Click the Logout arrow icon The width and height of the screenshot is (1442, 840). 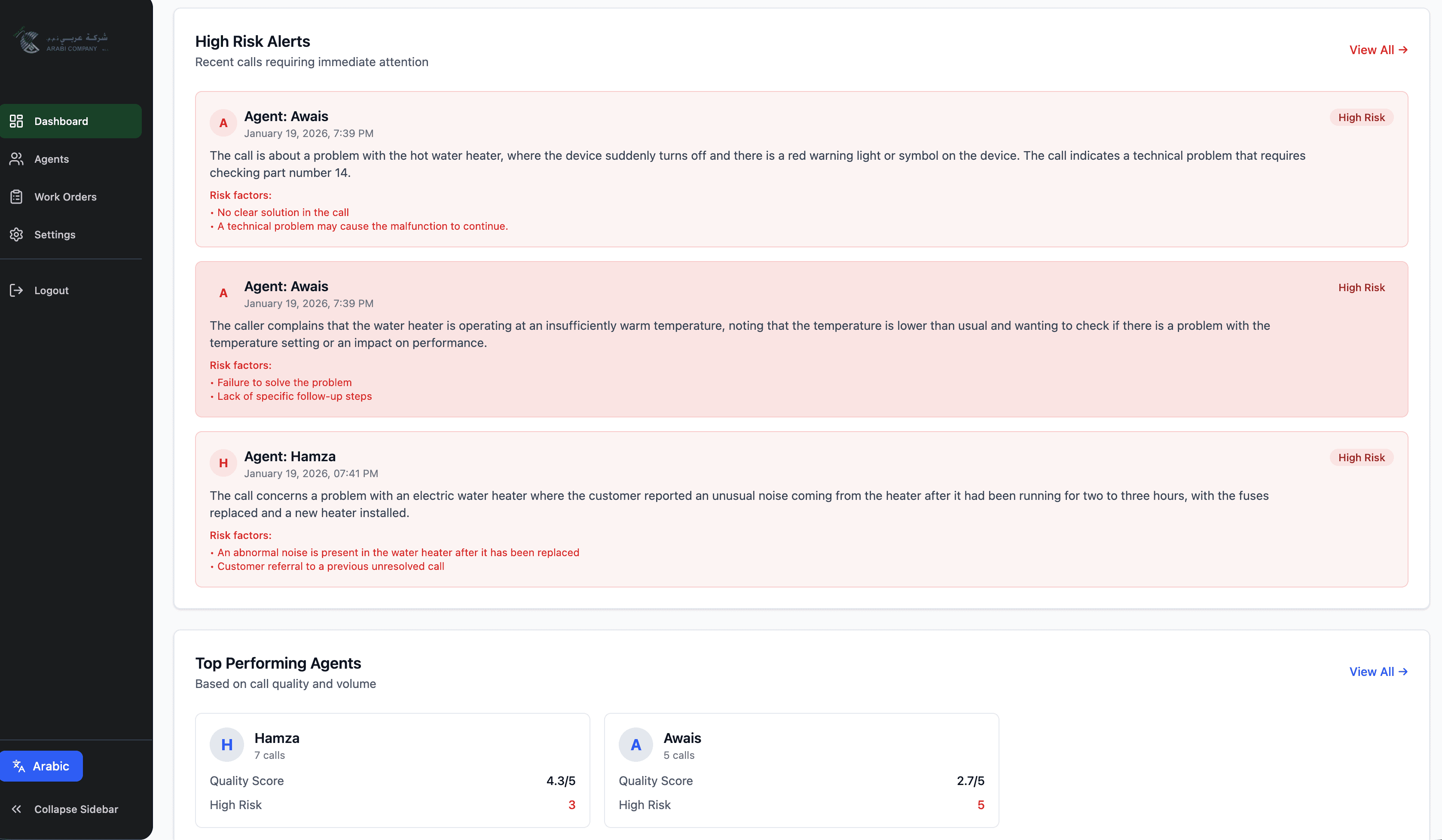pos(16,290)
